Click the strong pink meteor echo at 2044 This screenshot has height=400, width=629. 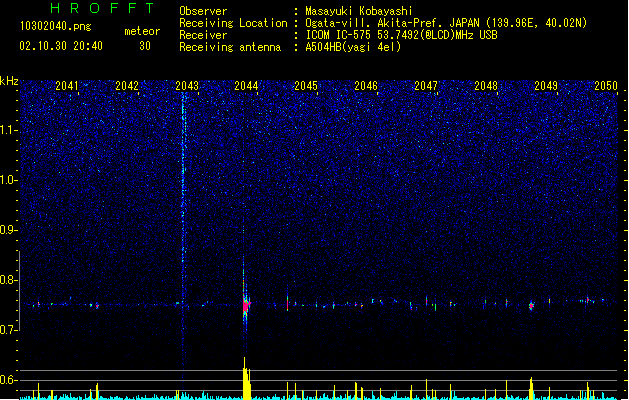246,305
